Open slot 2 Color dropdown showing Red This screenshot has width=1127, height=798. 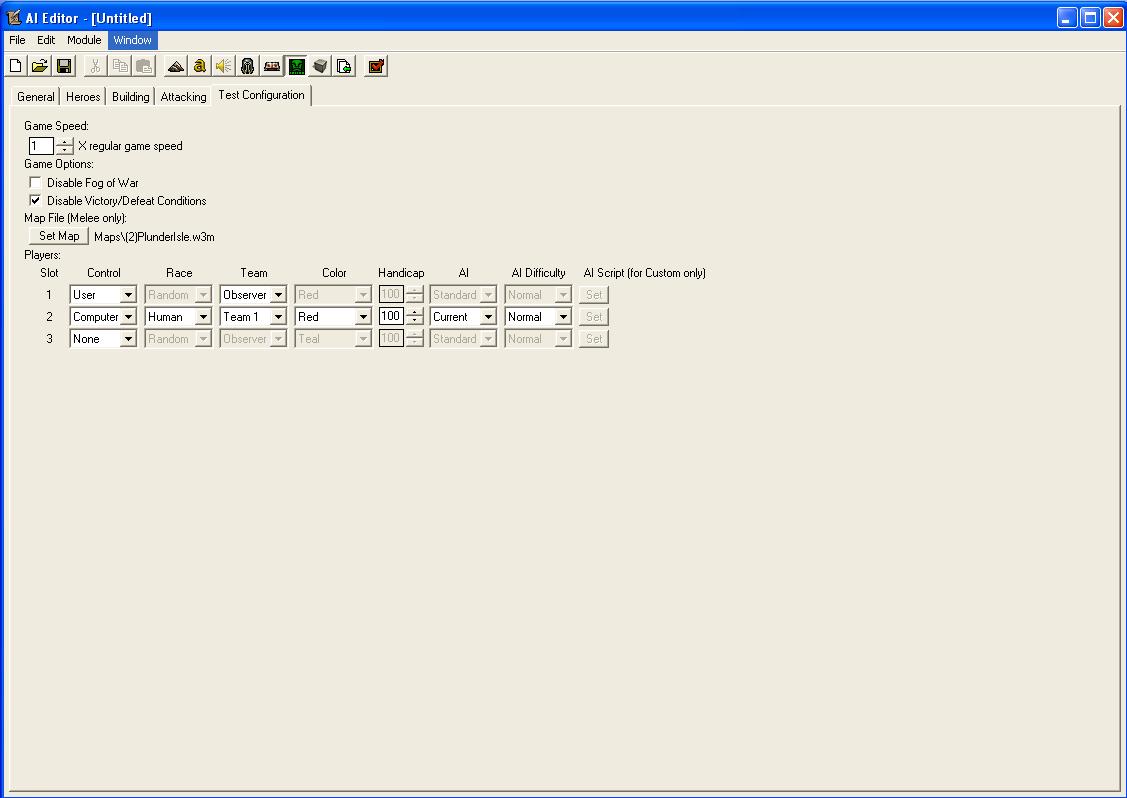(333, 317)
